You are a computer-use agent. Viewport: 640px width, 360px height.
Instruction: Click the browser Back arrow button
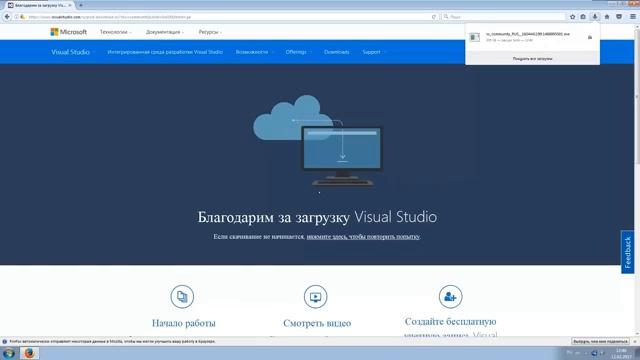(7, 17)
